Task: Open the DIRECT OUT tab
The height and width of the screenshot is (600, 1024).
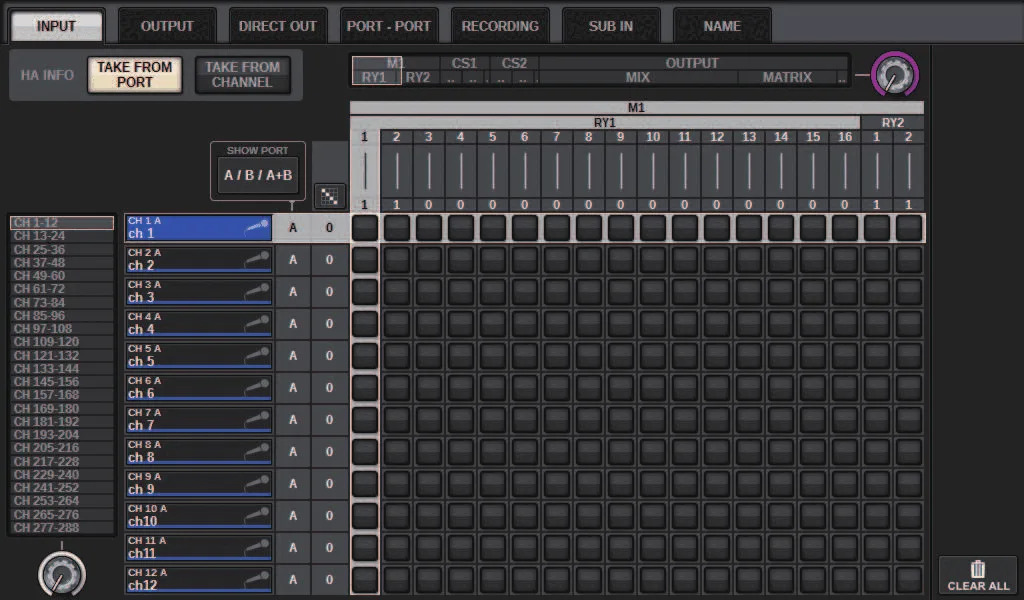Action: click(x=278, y=26)
